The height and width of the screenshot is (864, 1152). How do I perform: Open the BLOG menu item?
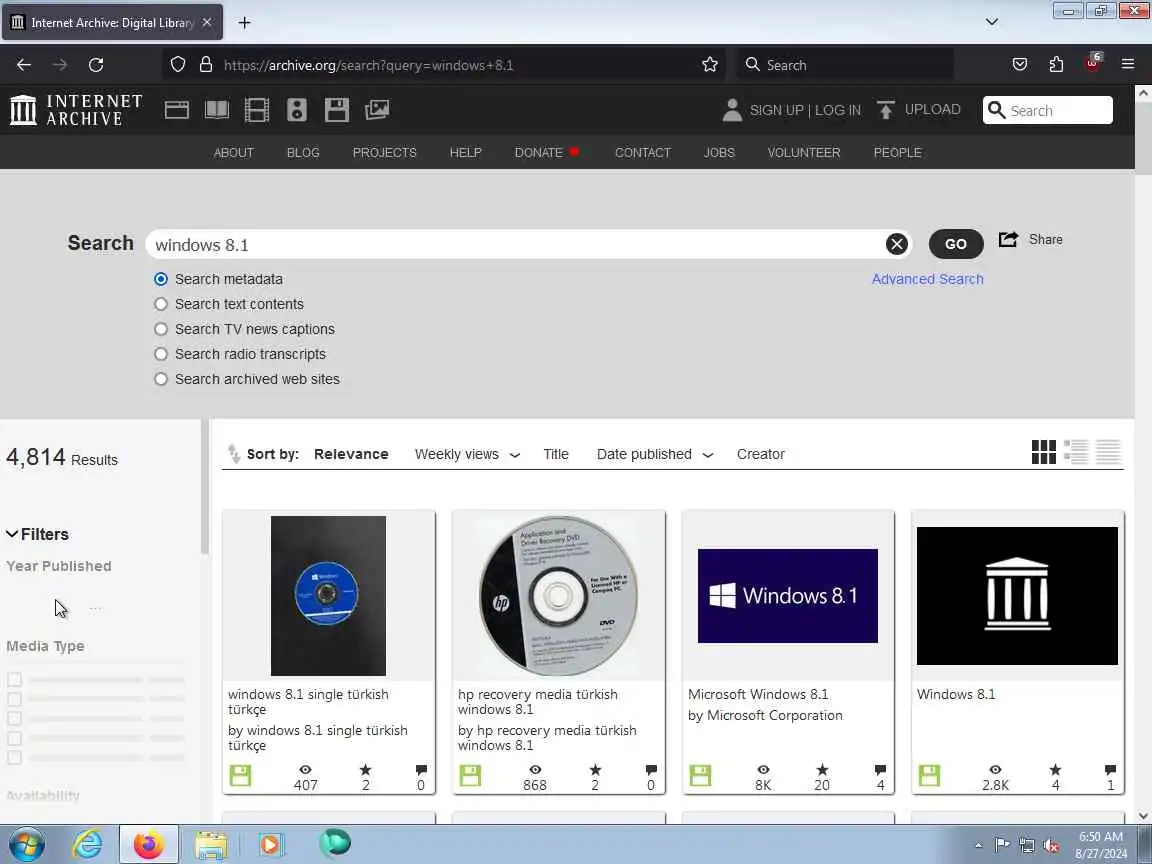[x=303, y=153]
